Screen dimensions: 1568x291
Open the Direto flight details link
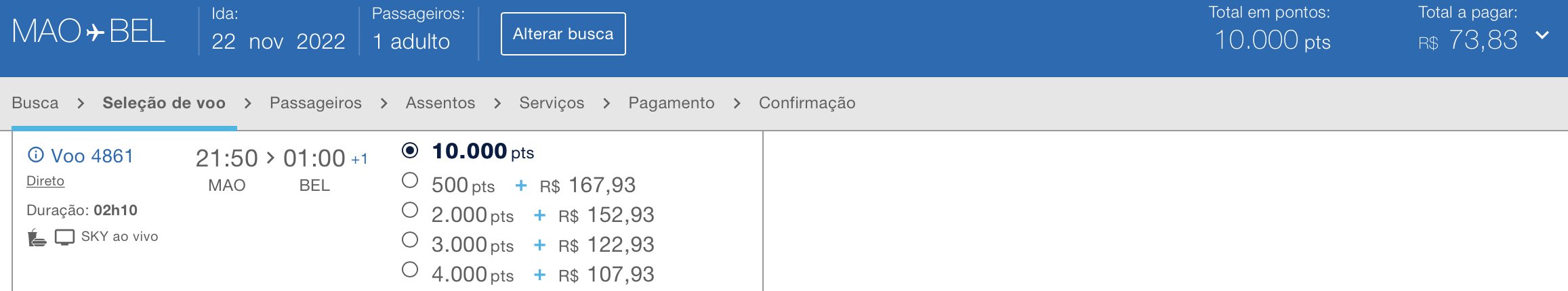(45, 181)
